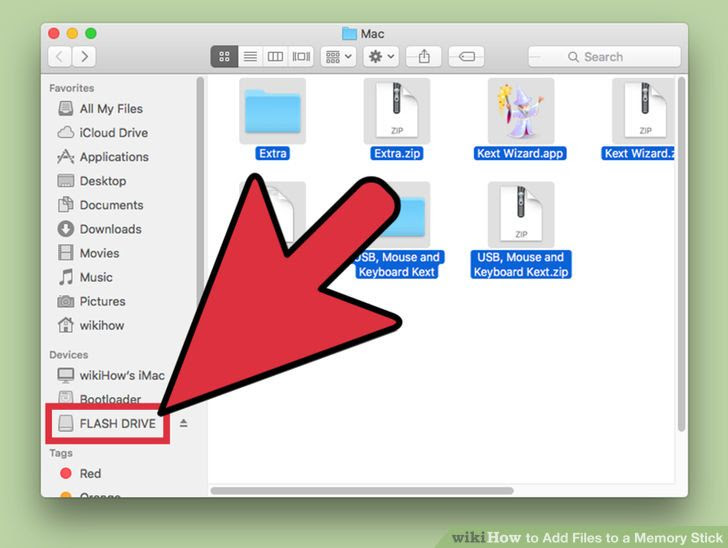Click USB, Mouse and Keyboard Kext folder label
Image resolution: width=728 pixels, height=548 pixels.
[397, 265]
